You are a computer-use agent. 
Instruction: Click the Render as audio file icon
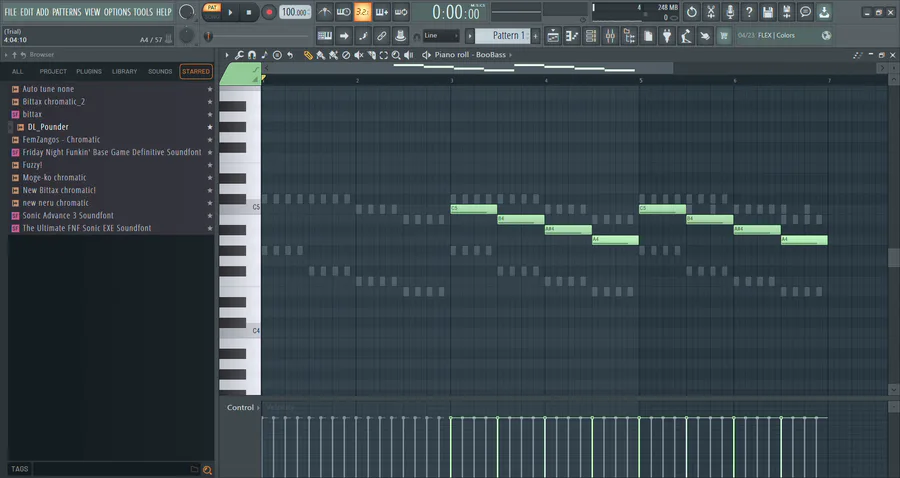pyautogui.click(x=786, y=11)
